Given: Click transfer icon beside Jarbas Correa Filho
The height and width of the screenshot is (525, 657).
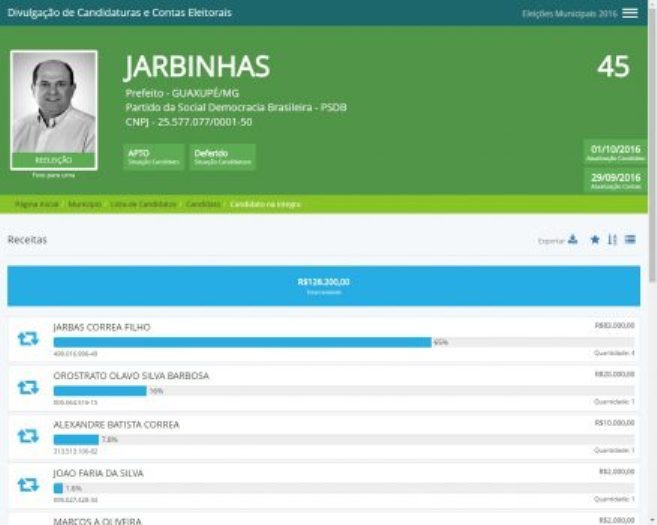Looking at the screenshot, I should tap(28, 339).
